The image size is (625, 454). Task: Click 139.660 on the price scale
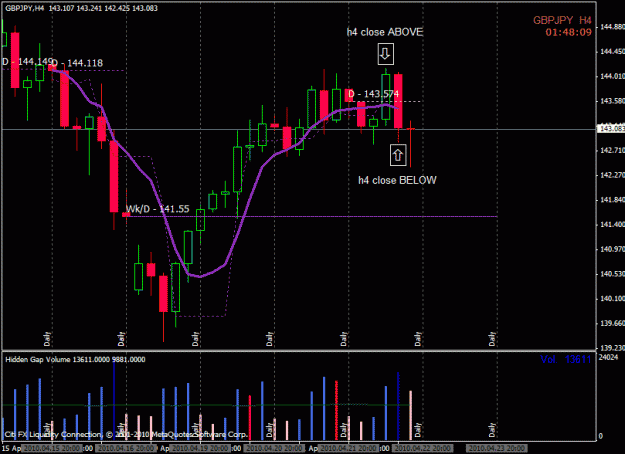click(612, 323)
